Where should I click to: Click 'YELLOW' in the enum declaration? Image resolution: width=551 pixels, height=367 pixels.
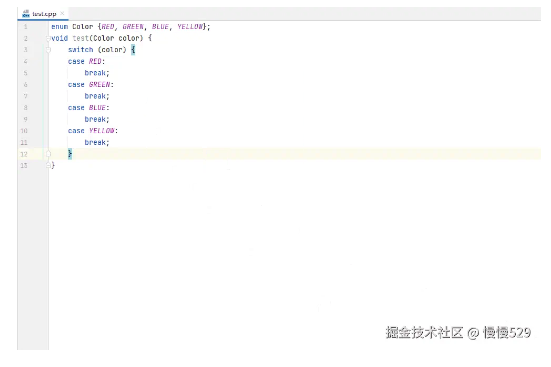pos(190,27)
